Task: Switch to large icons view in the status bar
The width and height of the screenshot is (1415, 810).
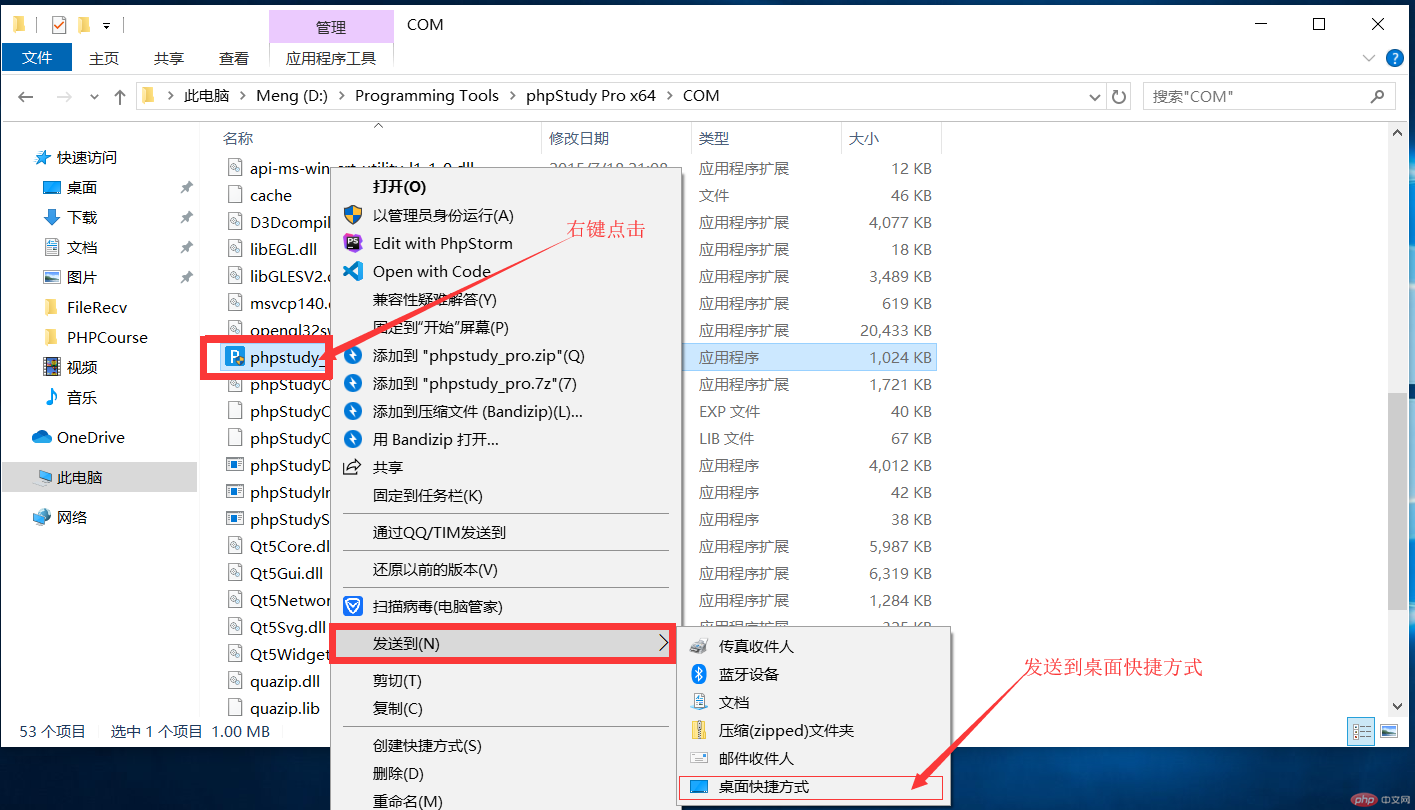Action: [x=1389, y=732]
